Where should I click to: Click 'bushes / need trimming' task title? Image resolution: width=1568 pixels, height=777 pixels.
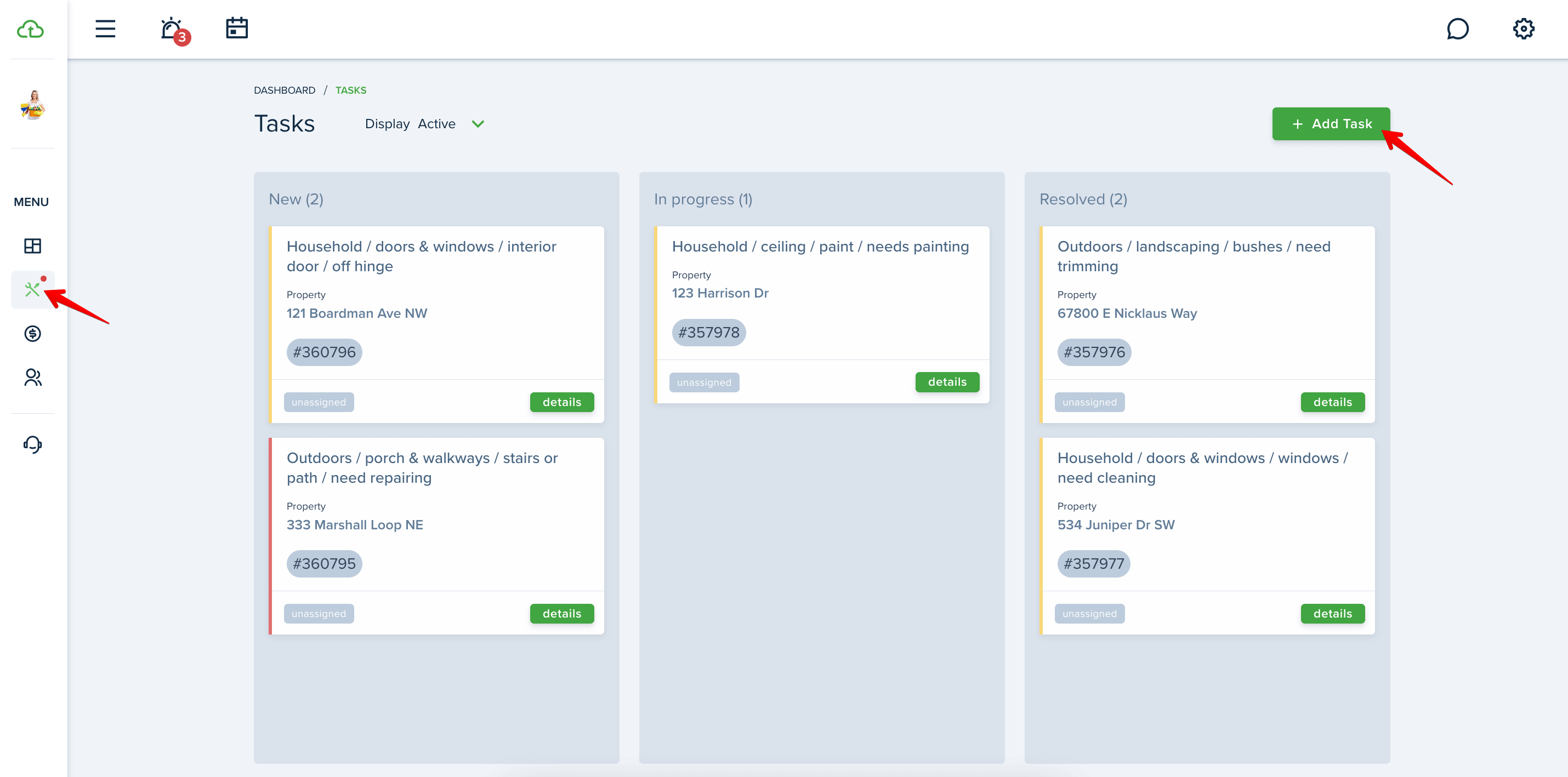pos(1194,256)
